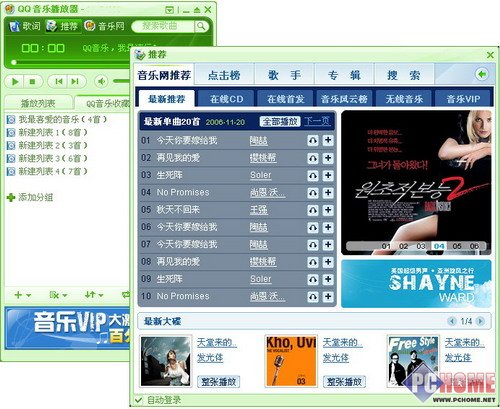Screen dimensions: 500x409
Task: Switch to the 搜索 tab
Action: [x=404, y=75]
